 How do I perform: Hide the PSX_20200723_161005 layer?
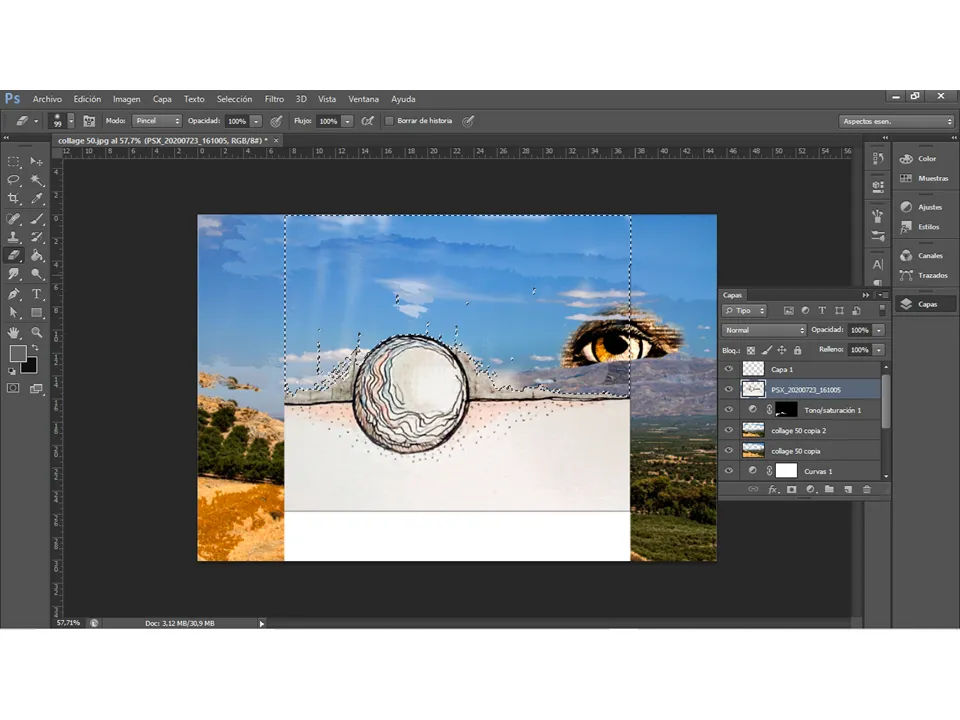click(x=729, y=389)
